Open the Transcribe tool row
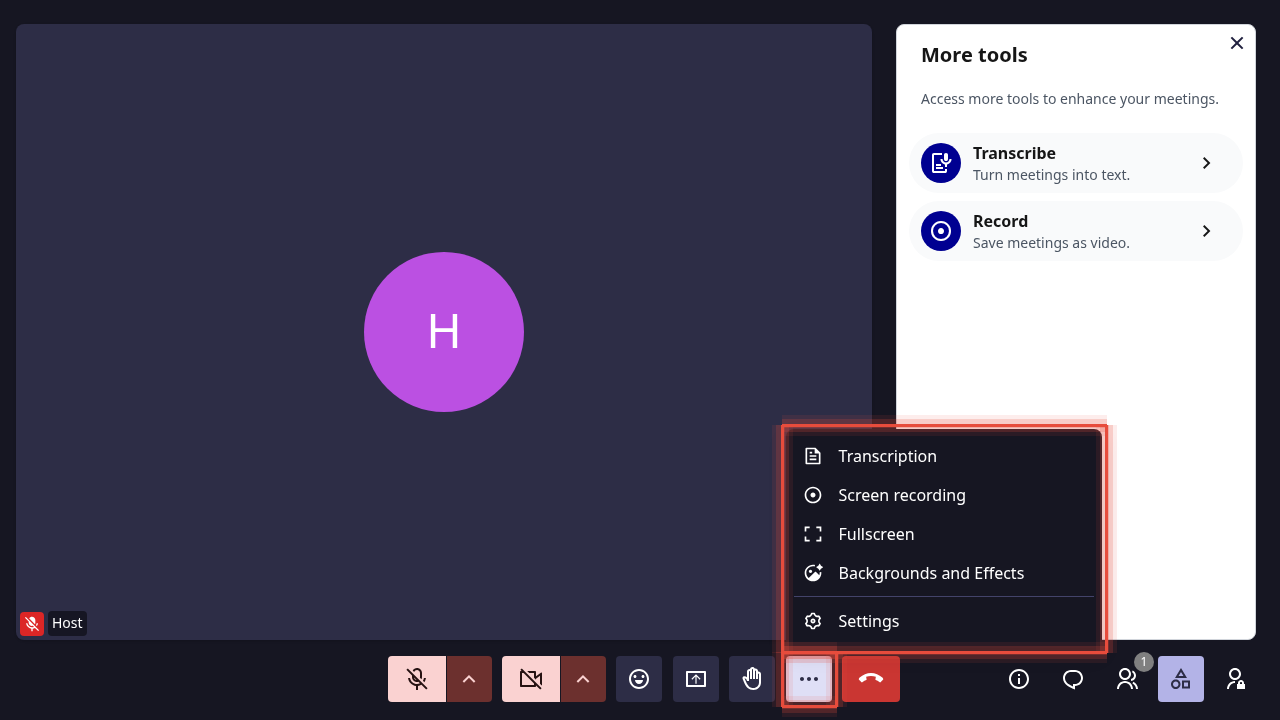Image resolution: width=1280 pixels, height=720 pixels. pos(1076,163)
